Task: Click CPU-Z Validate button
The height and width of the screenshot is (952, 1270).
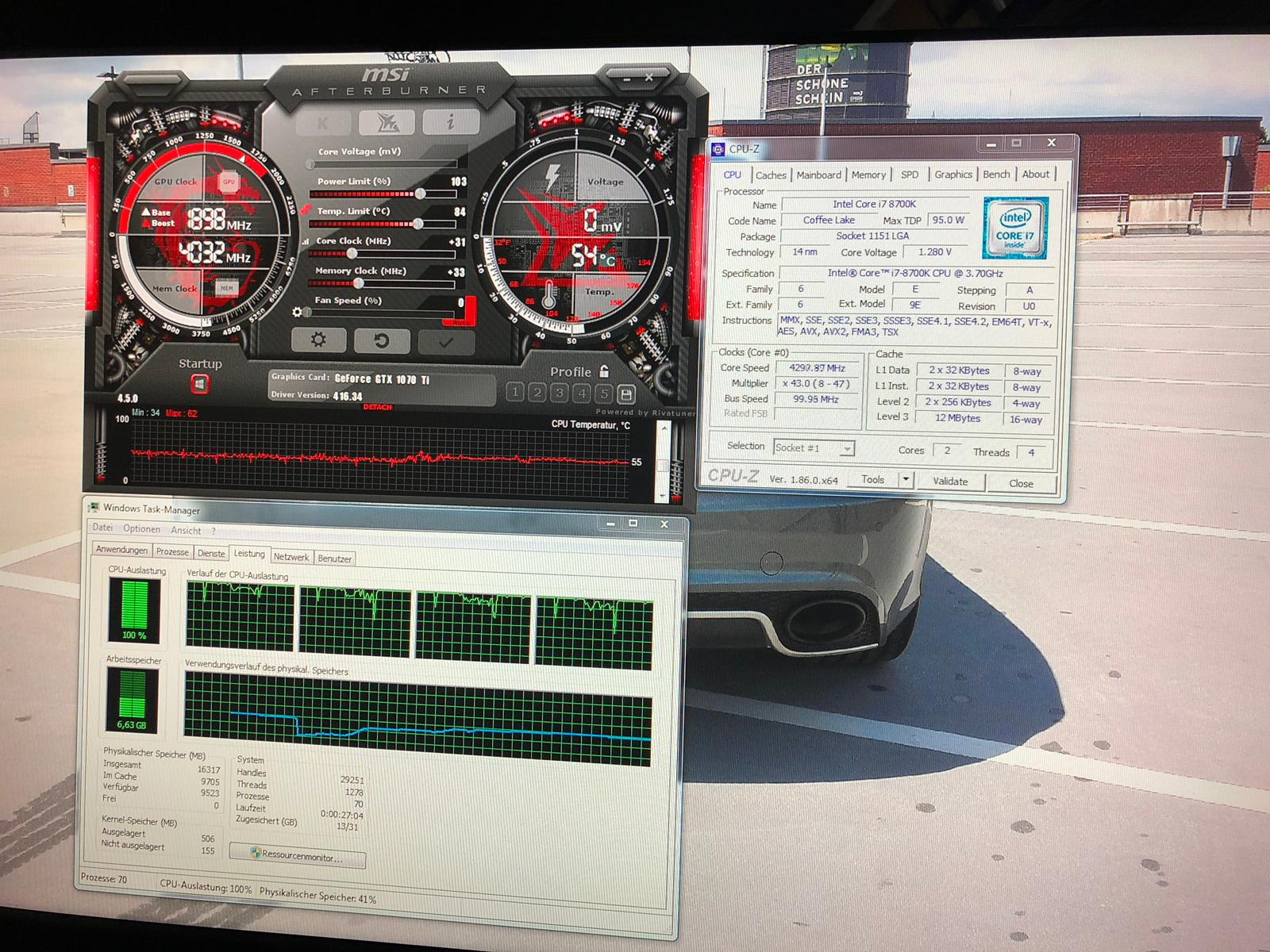Action: click(950, 482)
